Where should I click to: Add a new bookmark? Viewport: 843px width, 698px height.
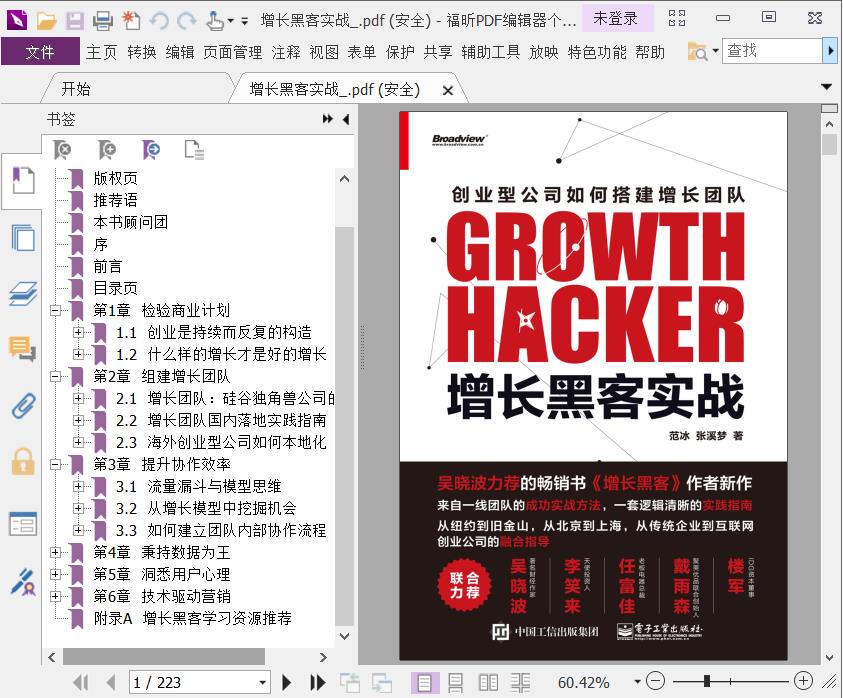pyautogui.click(x=107, y=150)
